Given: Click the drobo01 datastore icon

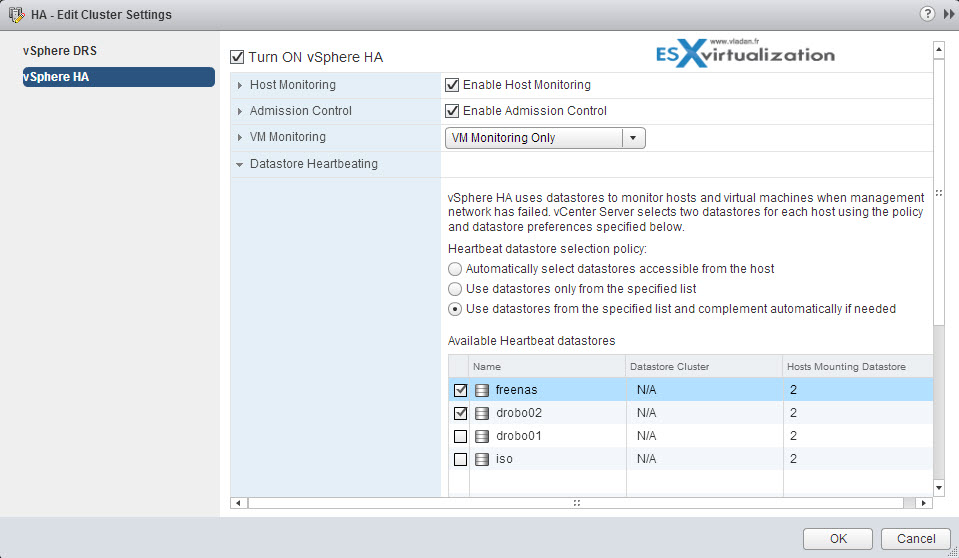Looking at the screenshot, I should pyautogui.click(x=482, y=436).
